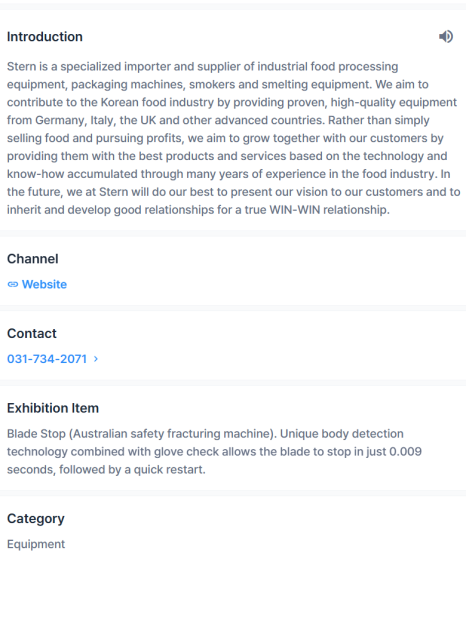The image size is (466, 618).
Task: Click the Category section heading
Action: 36,519
